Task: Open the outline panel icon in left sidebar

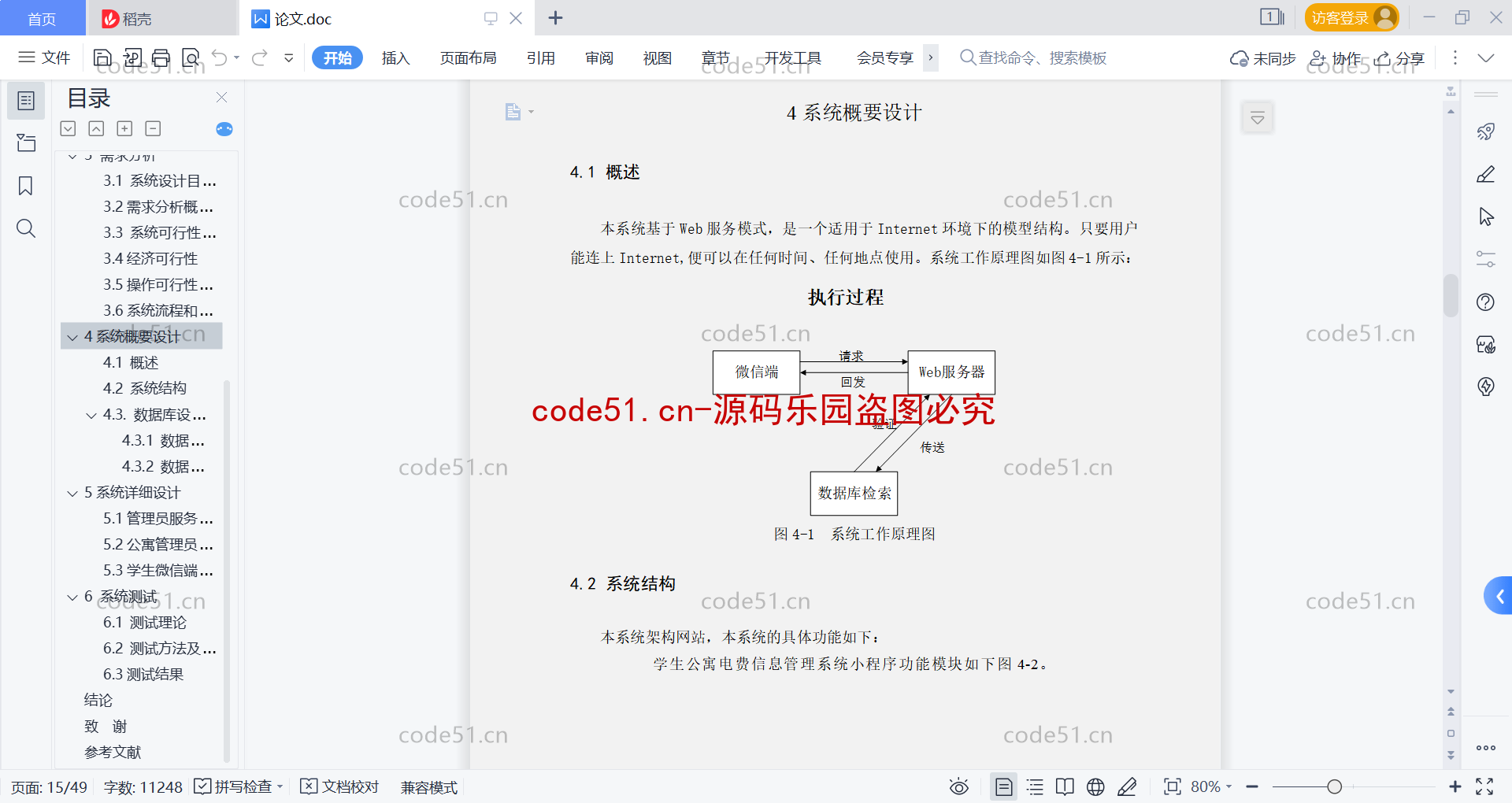Action: (x=26, y=101)
